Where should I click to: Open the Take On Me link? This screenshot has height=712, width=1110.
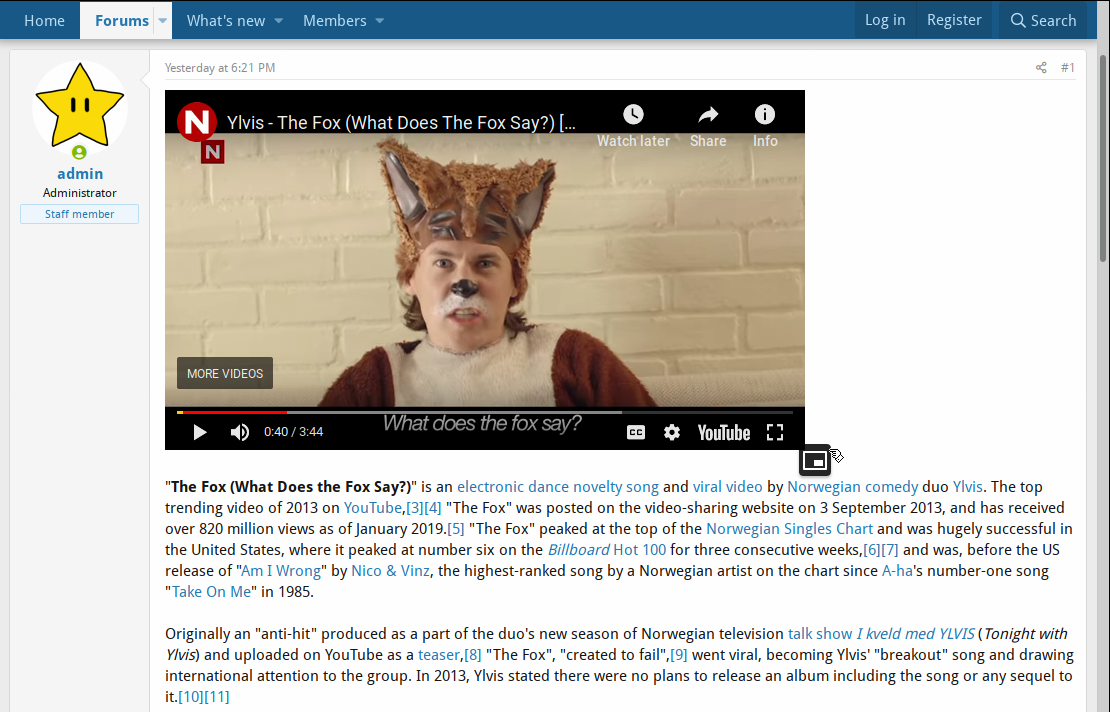point(211,592)
